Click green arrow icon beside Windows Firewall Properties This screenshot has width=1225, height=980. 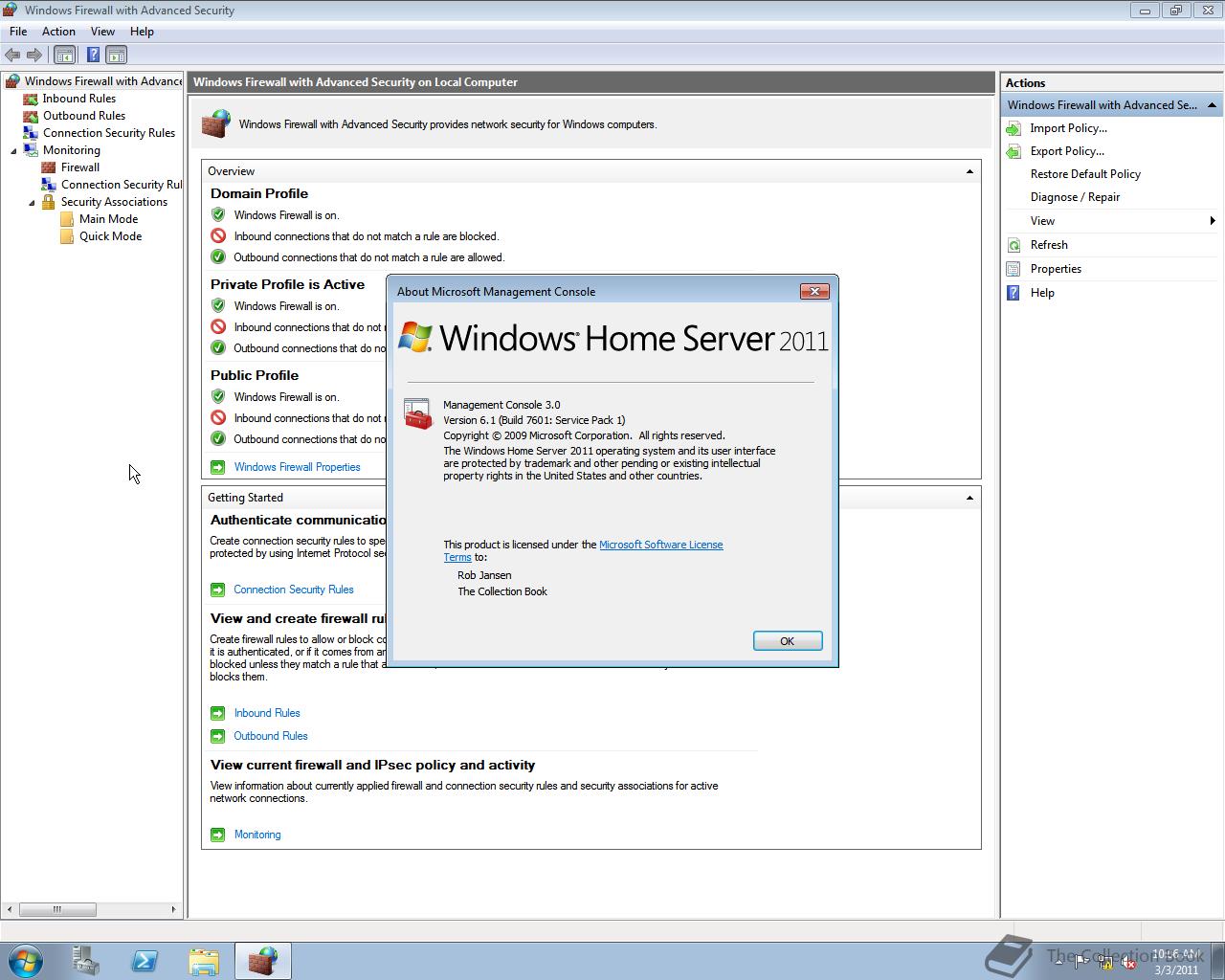[217, 467]
